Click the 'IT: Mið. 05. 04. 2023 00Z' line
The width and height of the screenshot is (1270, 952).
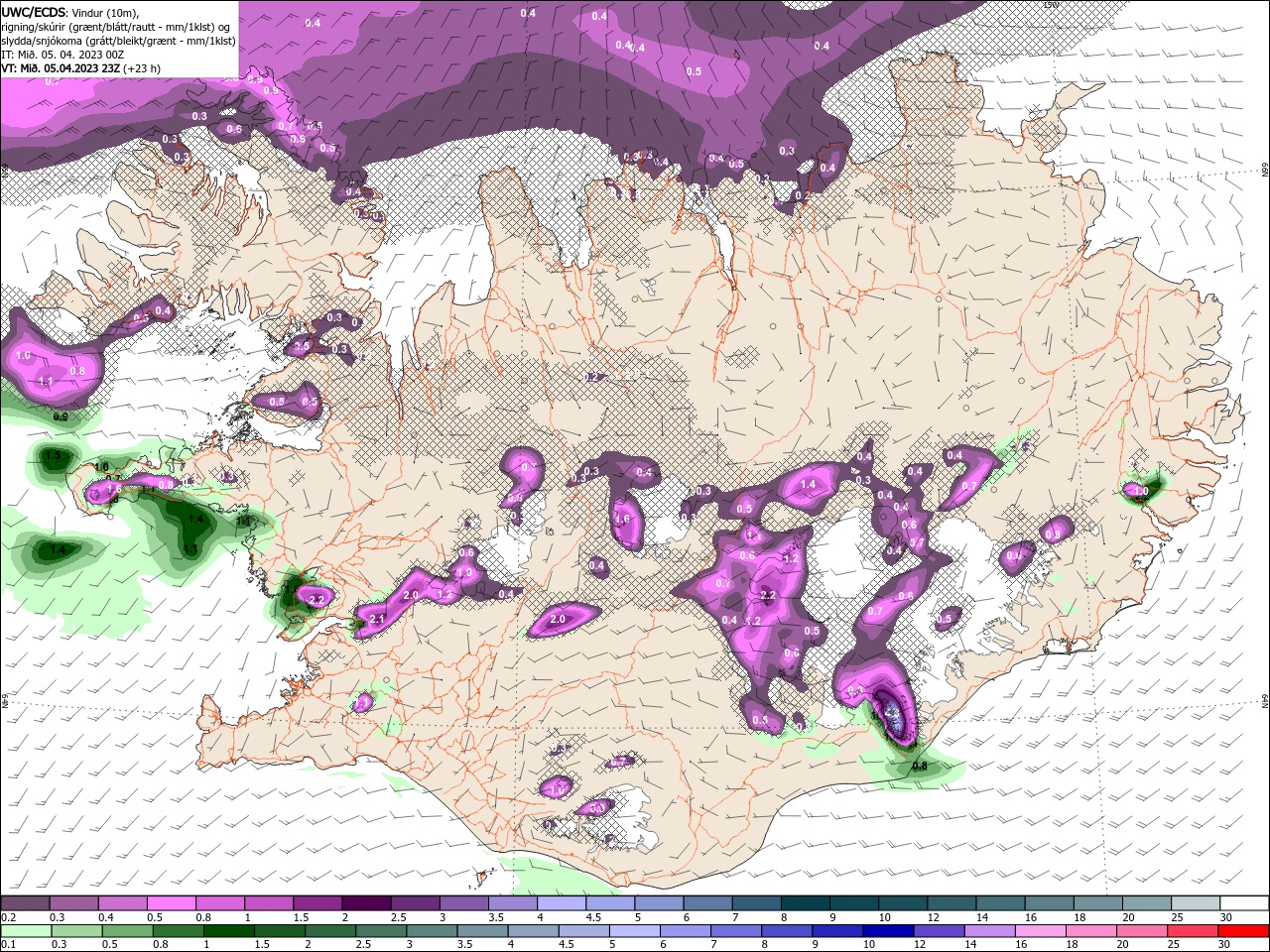point(63,55)
